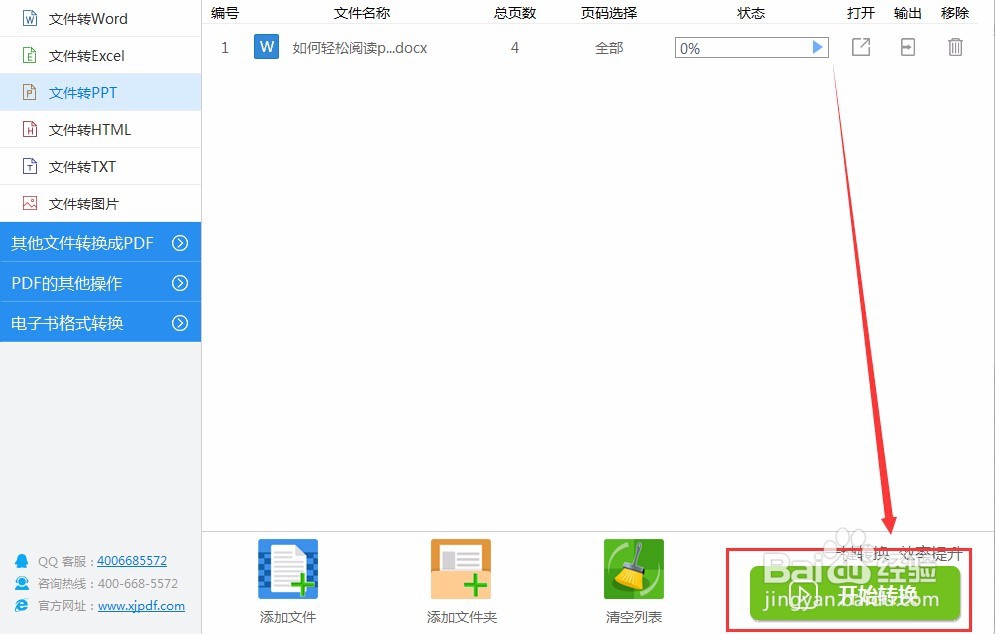Image resolution: width=995 pixels, height=634 pixels.
Task: Remove the file using the trash icon
Action: [955, 47]
